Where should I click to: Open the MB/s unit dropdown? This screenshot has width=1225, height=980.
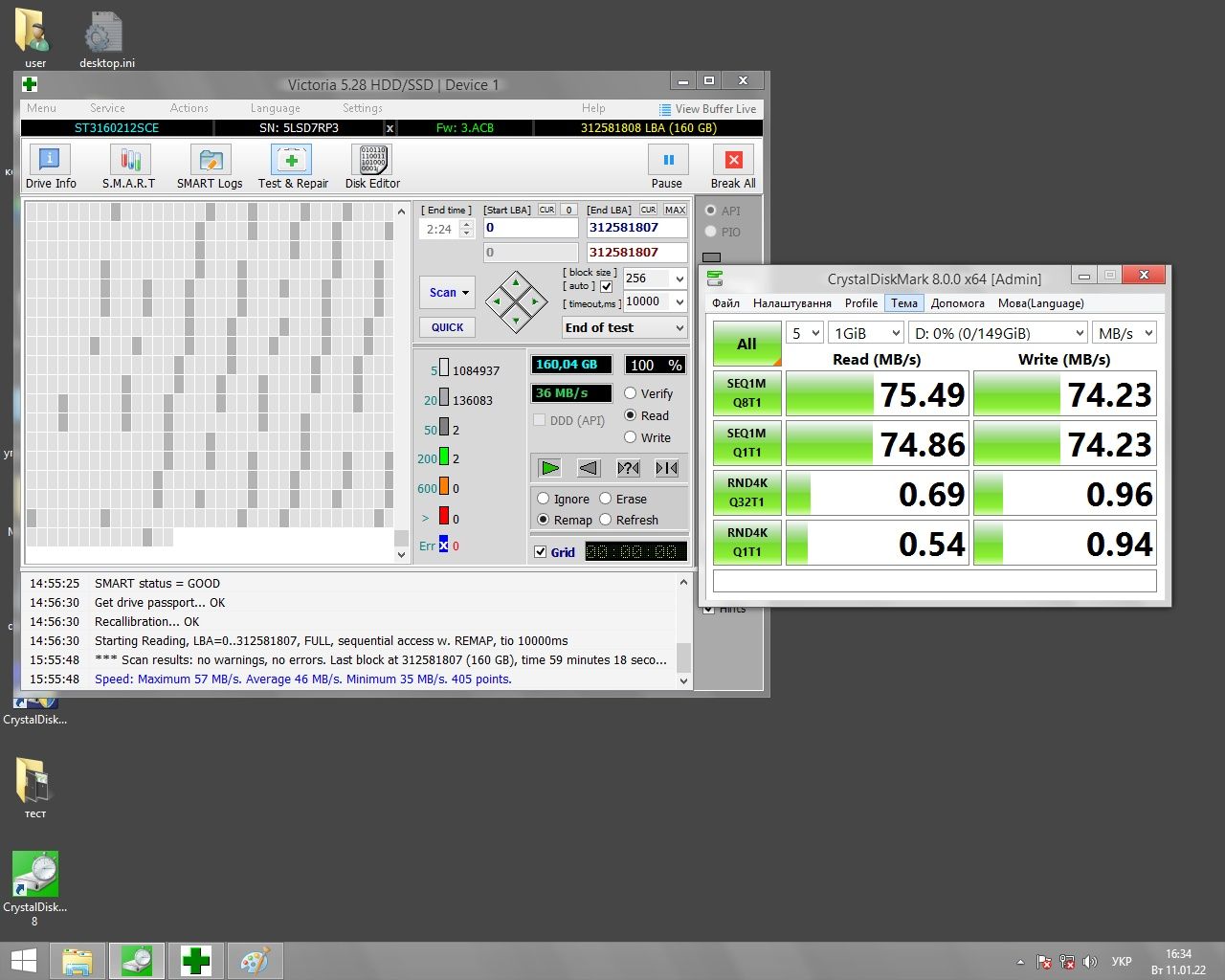[x=1125, y=333]
